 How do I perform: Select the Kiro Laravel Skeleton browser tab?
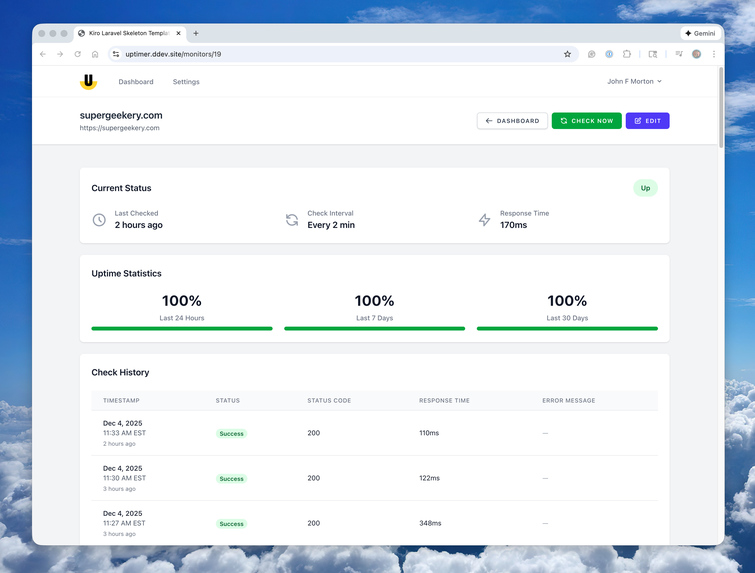point(129,33)
